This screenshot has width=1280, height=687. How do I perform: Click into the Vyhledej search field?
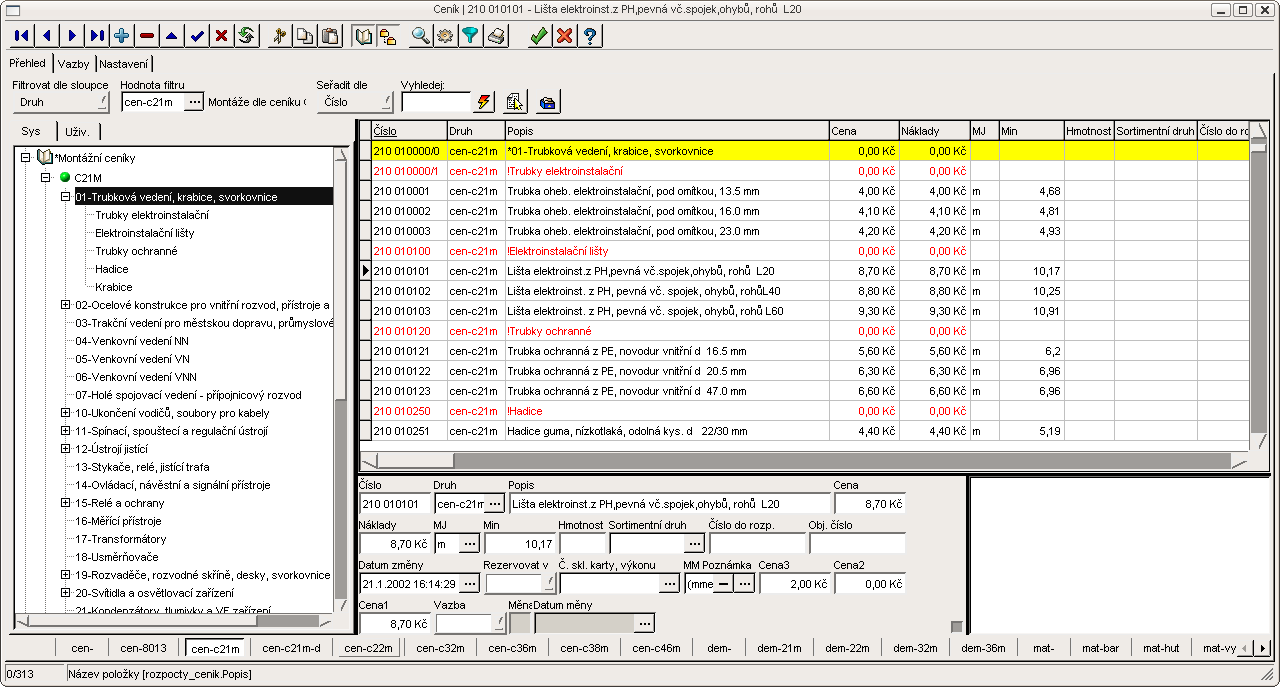436,102
